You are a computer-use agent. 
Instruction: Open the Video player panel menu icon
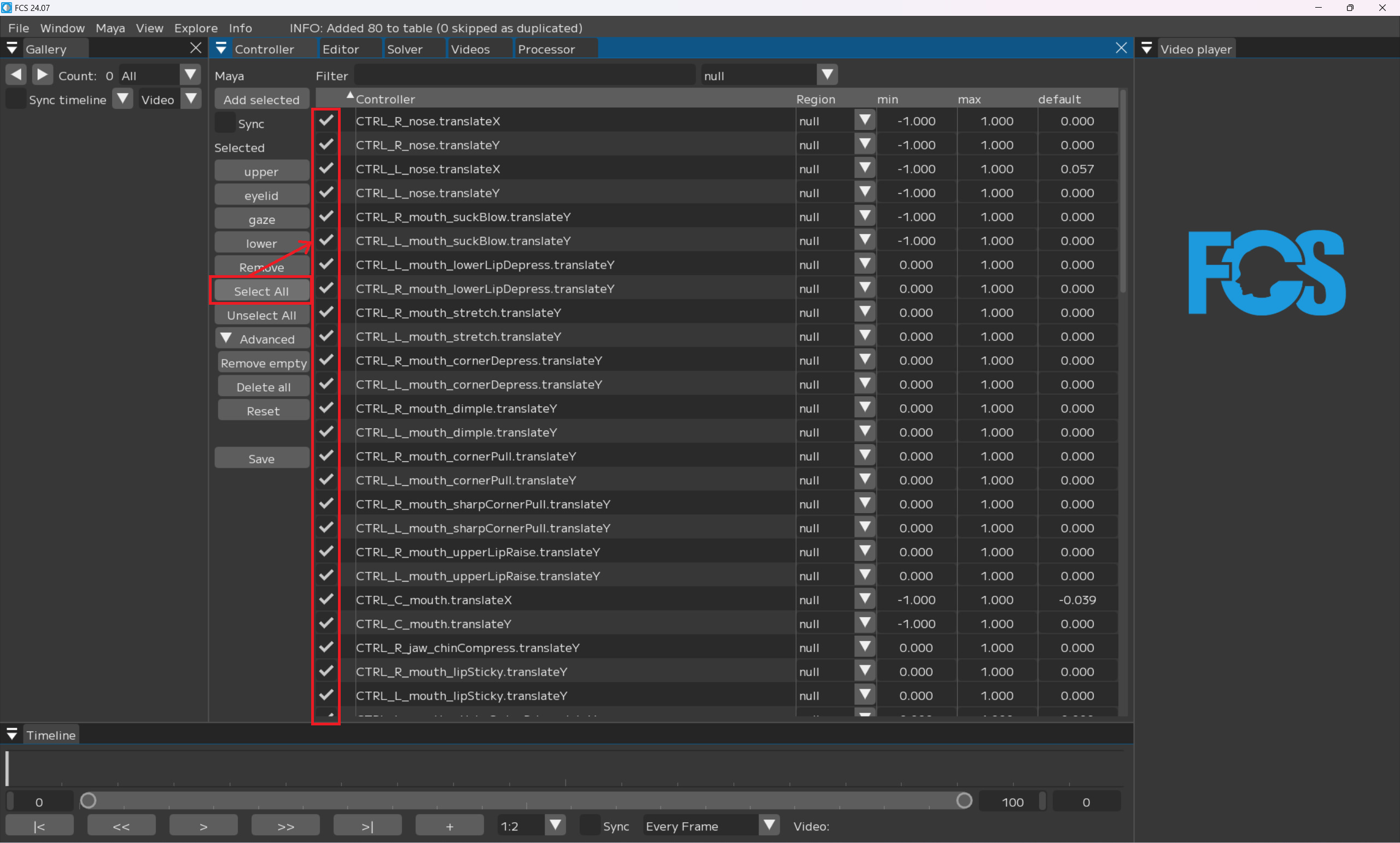pos(1146,49)
